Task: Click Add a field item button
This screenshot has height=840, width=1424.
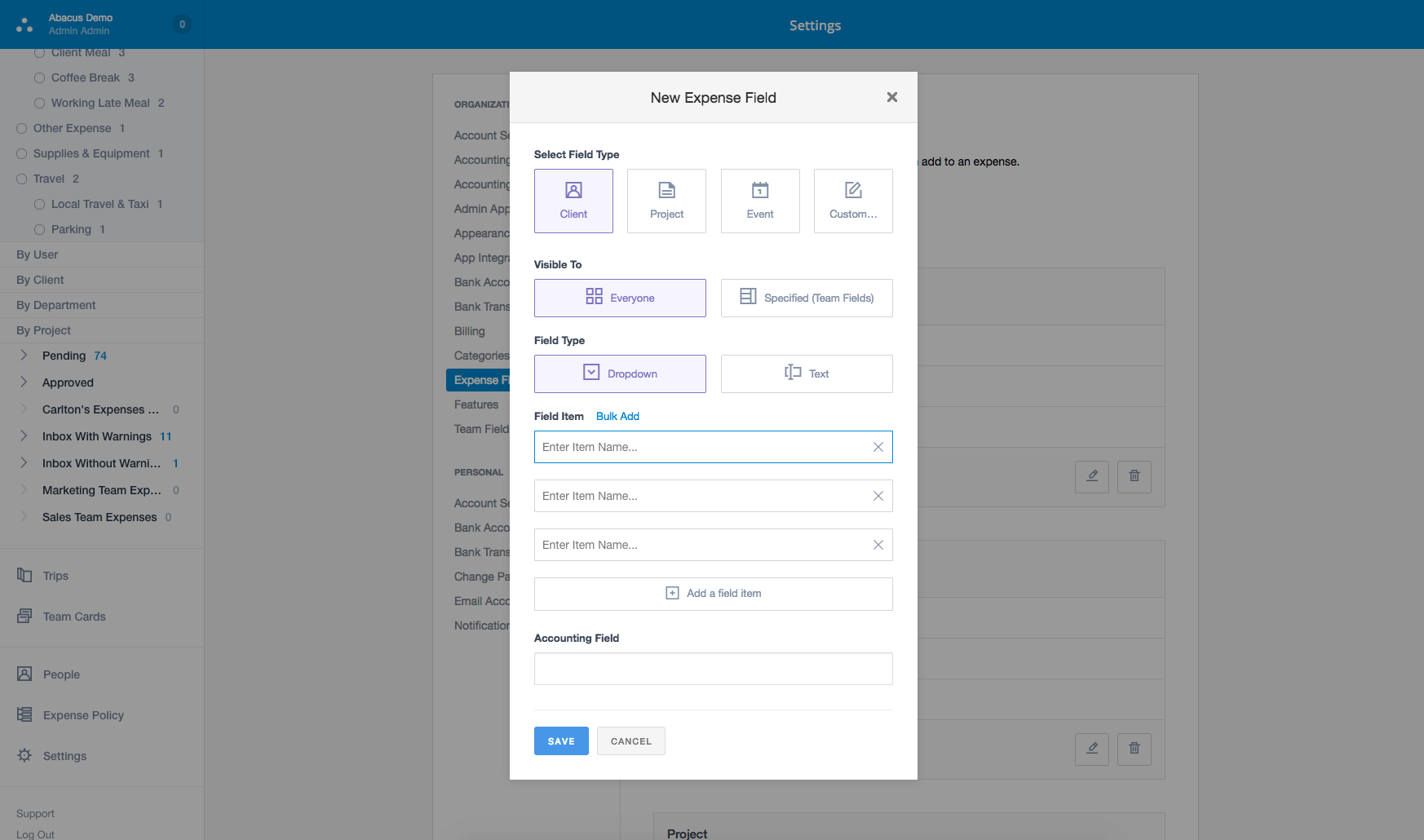Action: 713,594
